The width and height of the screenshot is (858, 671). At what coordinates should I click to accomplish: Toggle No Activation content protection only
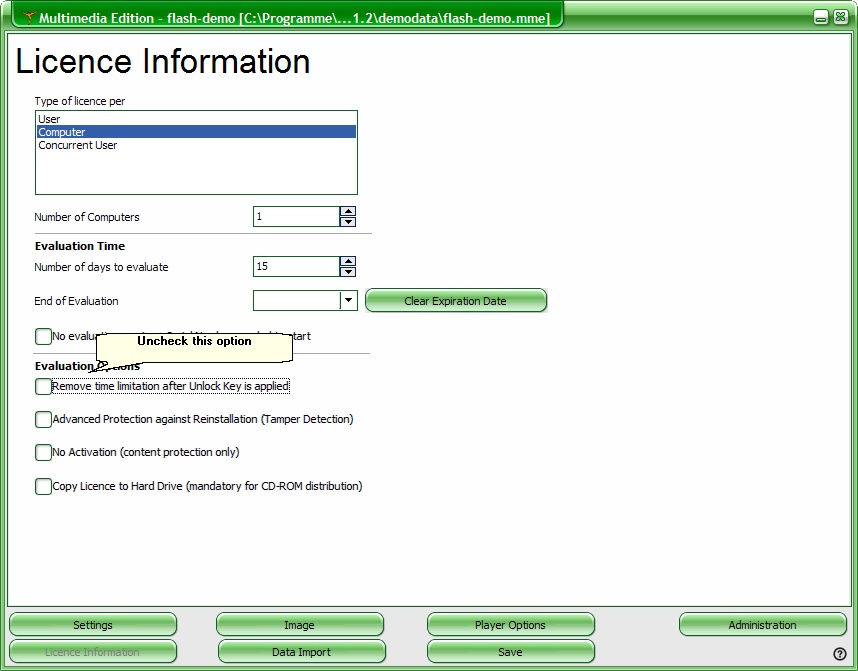(x=43, y=452)
